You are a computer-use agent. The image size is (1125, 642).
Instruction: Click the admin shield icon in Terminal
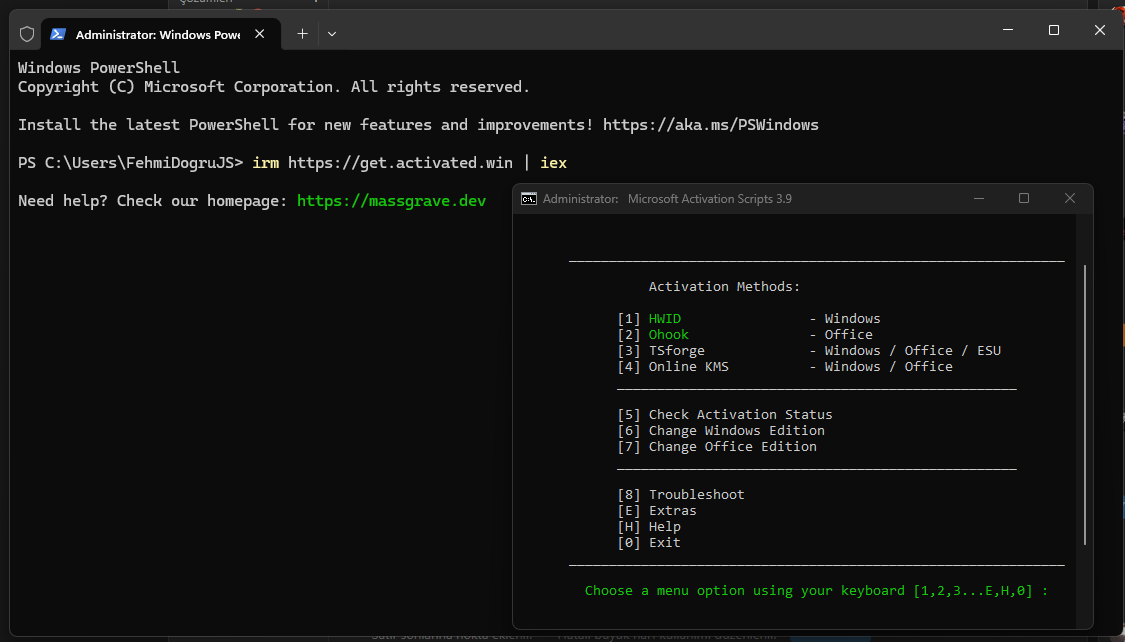(x=27, y=34)
